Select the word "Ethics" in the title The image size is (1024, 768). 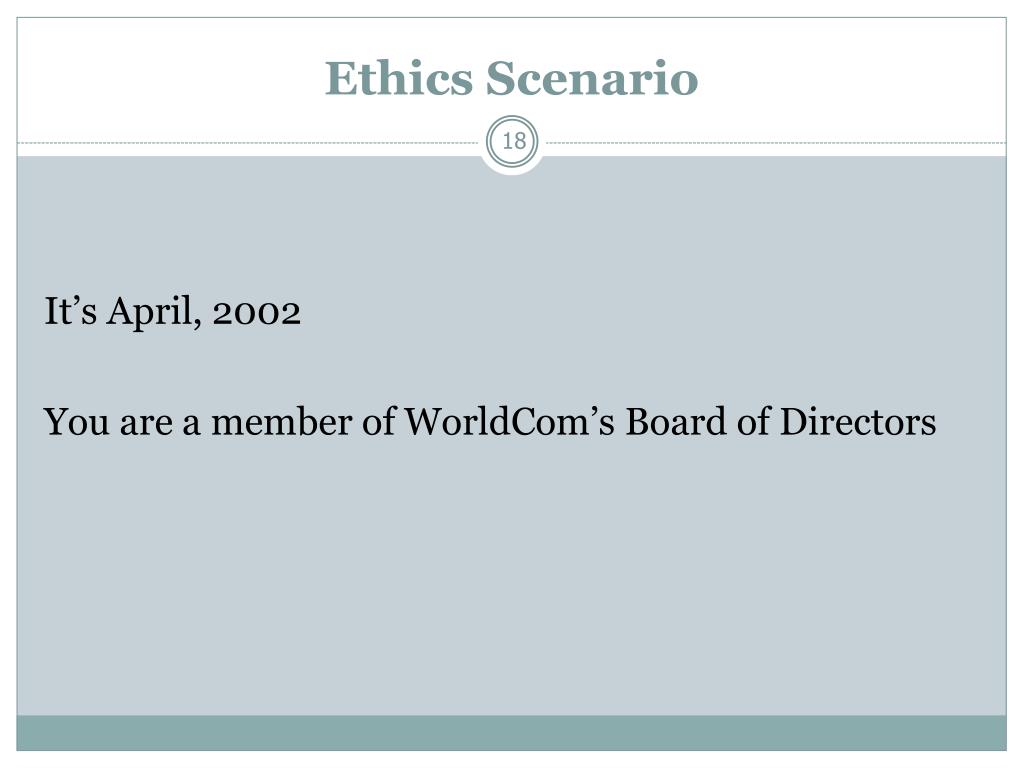point(398,78)
